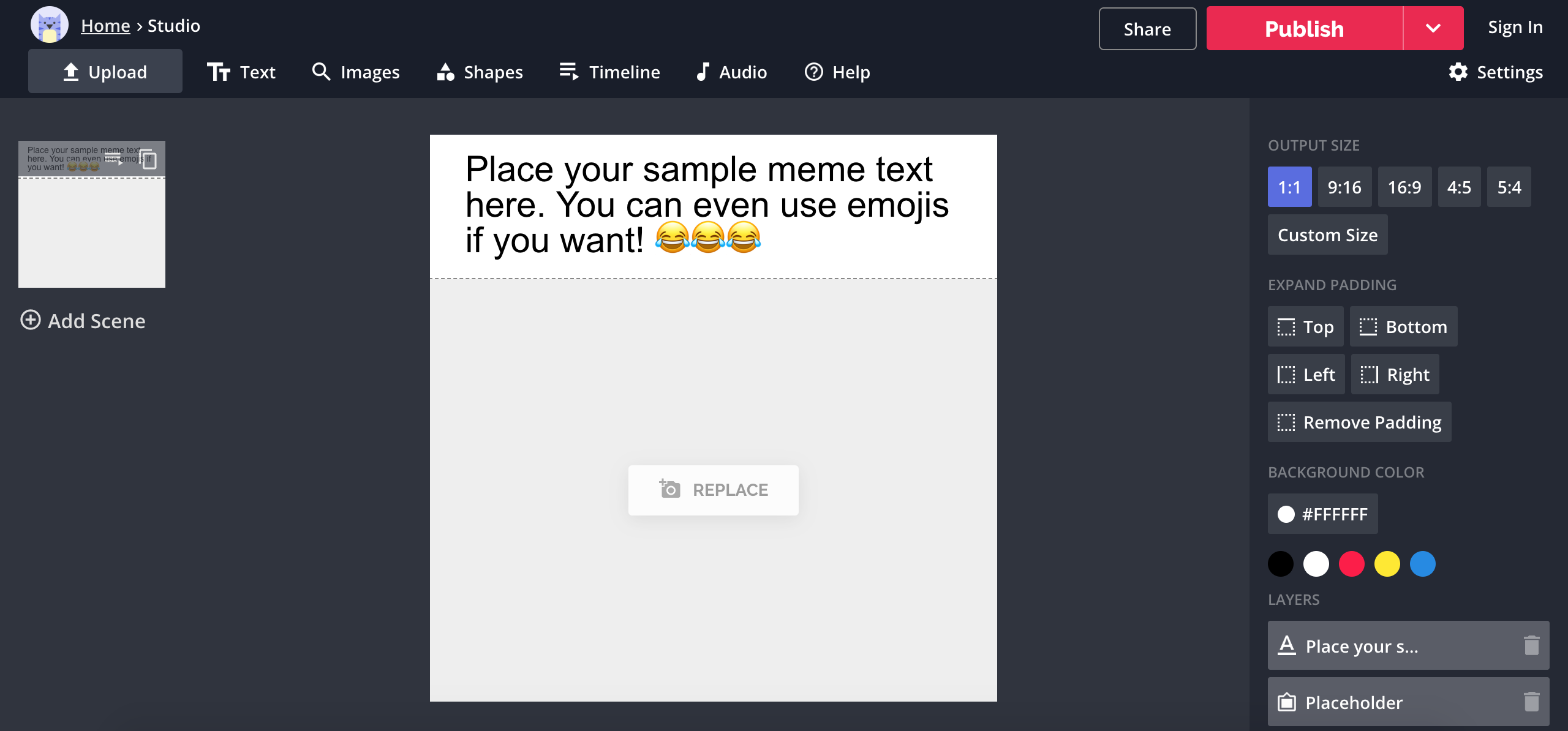The height and width of the screenshot is (731, 1568).
Task: Click the Kapwing cat logo
Action: point(50,26)
